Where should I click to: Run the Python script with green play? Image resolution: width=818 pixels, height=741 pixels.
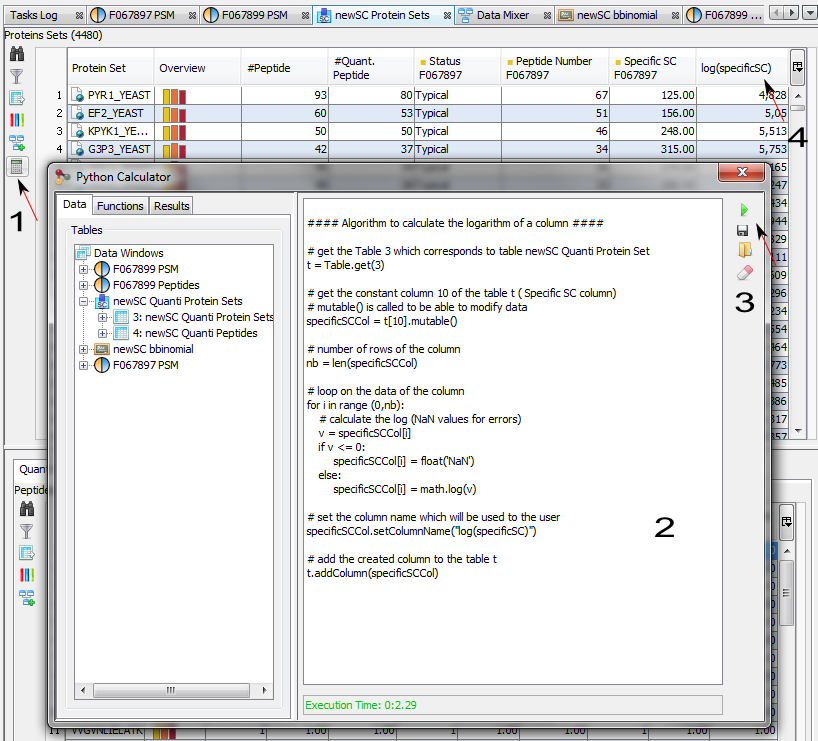(x=743, y=210)
